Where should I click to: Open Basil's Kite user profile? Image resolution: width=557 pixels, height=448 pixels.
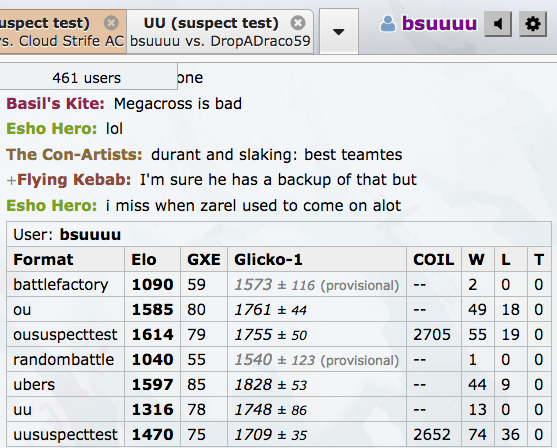(55, 104)
